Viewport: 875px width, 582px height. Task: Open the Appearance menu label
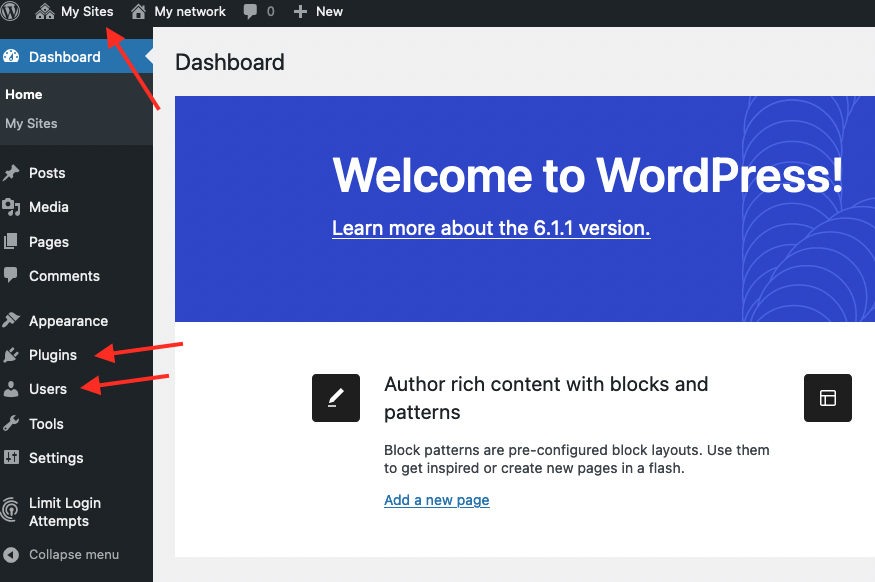point(69,321)
